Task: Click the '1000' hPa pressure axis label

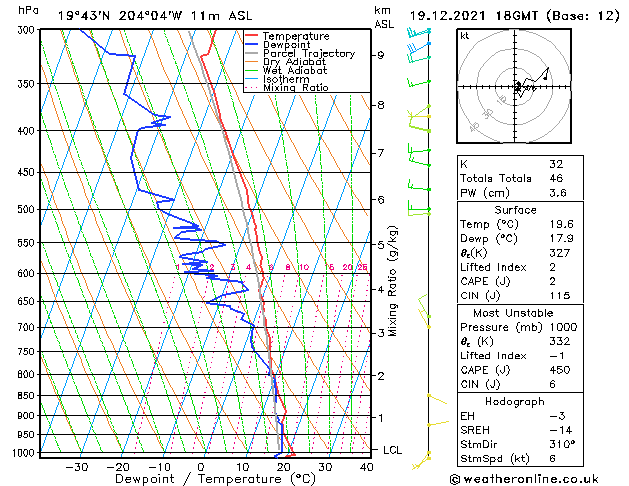Action: coord(26,453)
